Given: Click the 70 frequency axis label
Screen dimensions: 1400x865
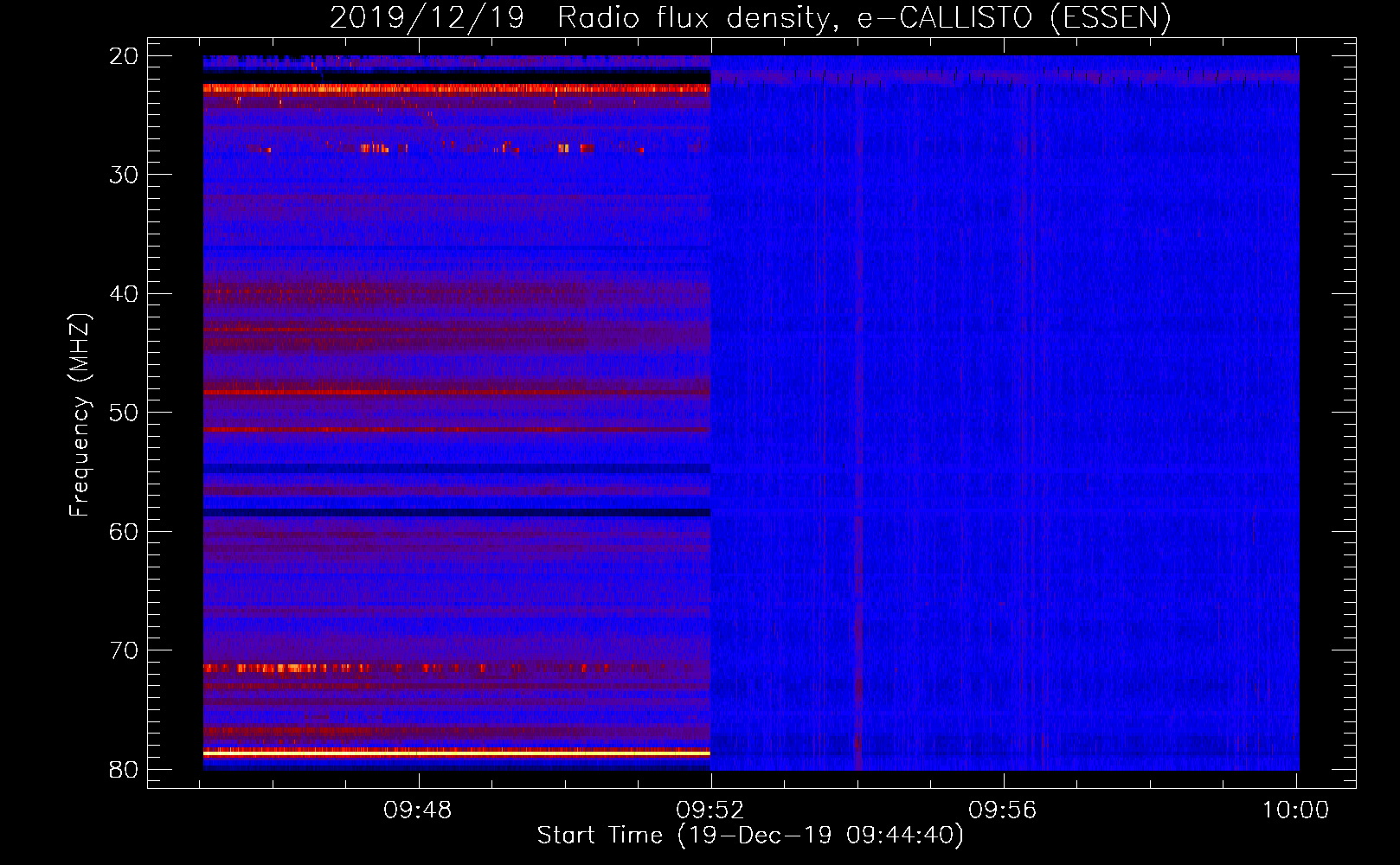Looking at the screenshot, I should click(124, 650).
